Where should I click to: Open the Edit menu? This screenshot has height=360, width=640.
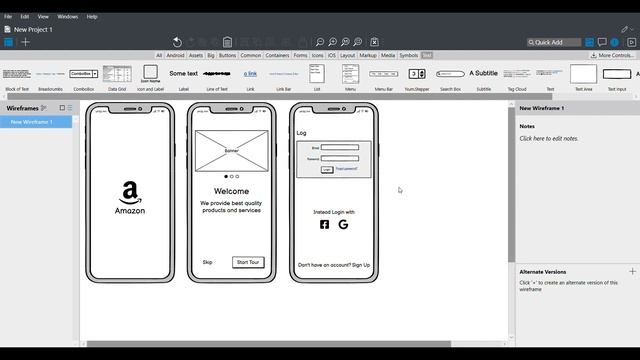(25, 17)
